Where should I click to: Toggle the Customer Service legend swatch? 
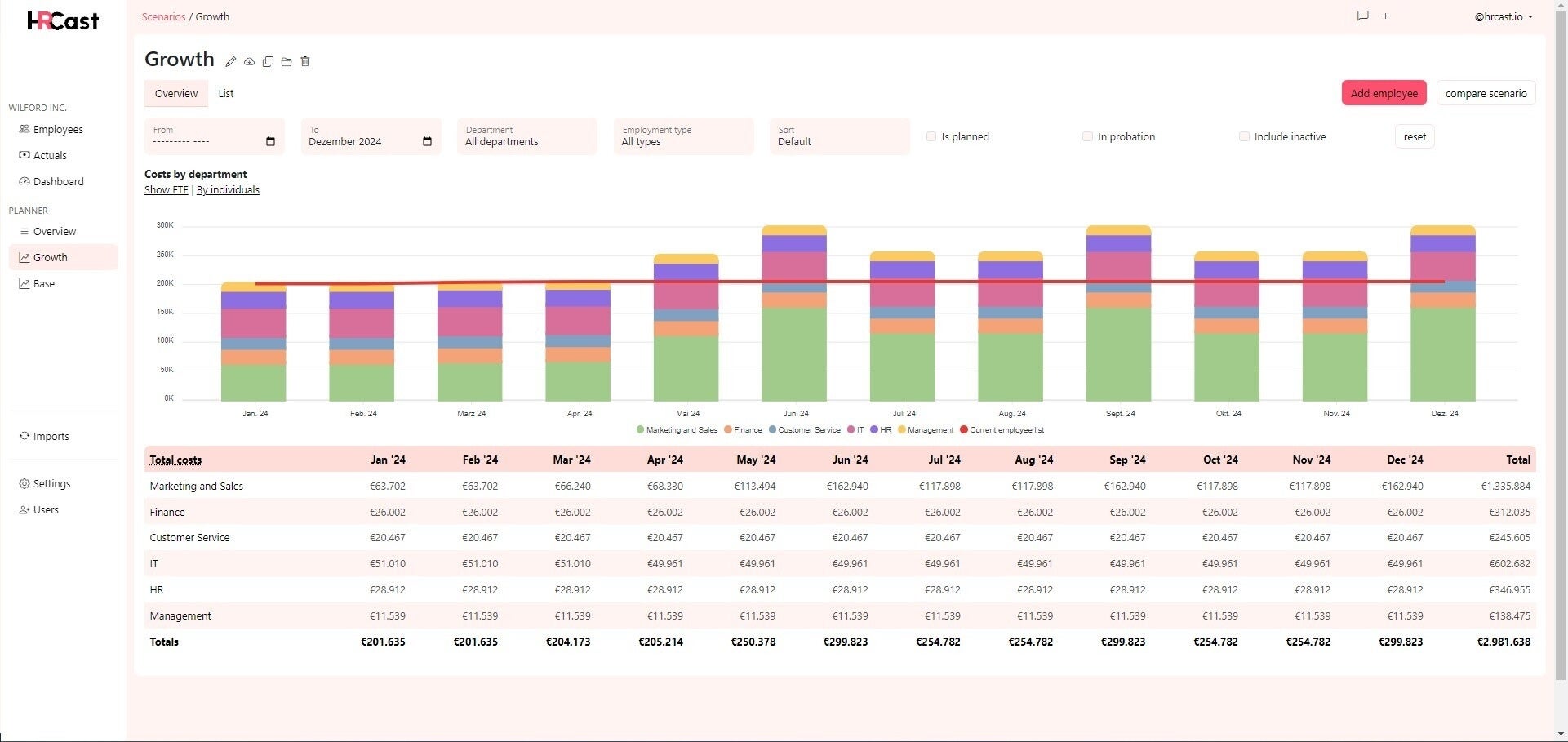772,430
